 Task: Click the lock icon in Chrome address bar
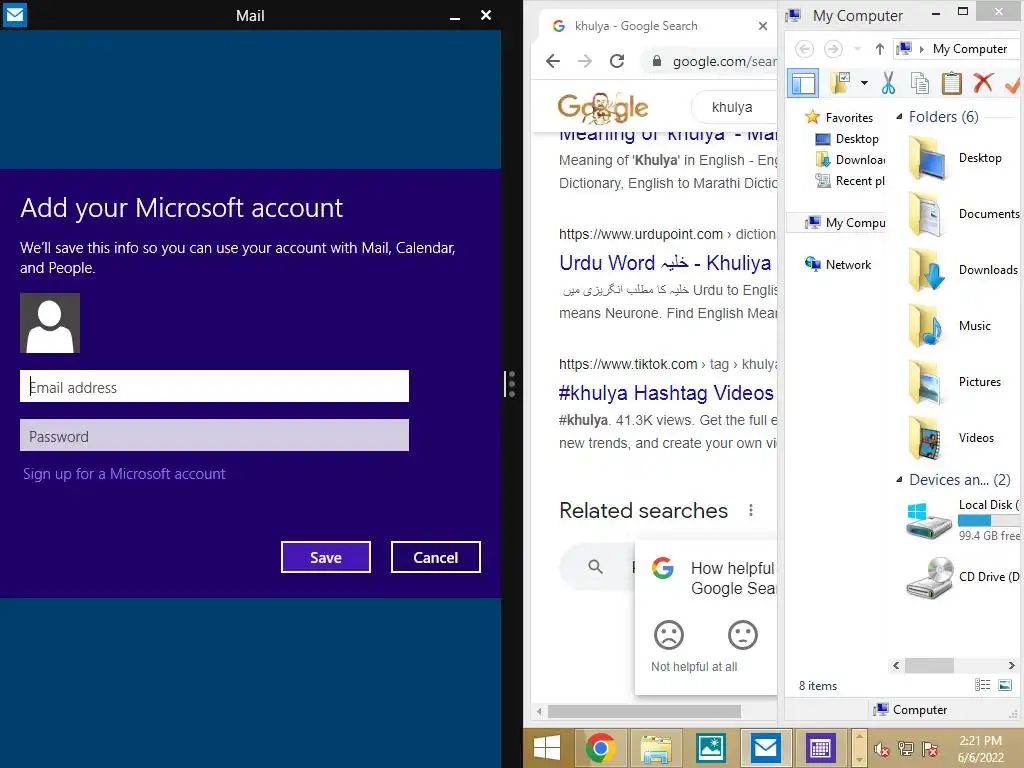pos(657,61)
